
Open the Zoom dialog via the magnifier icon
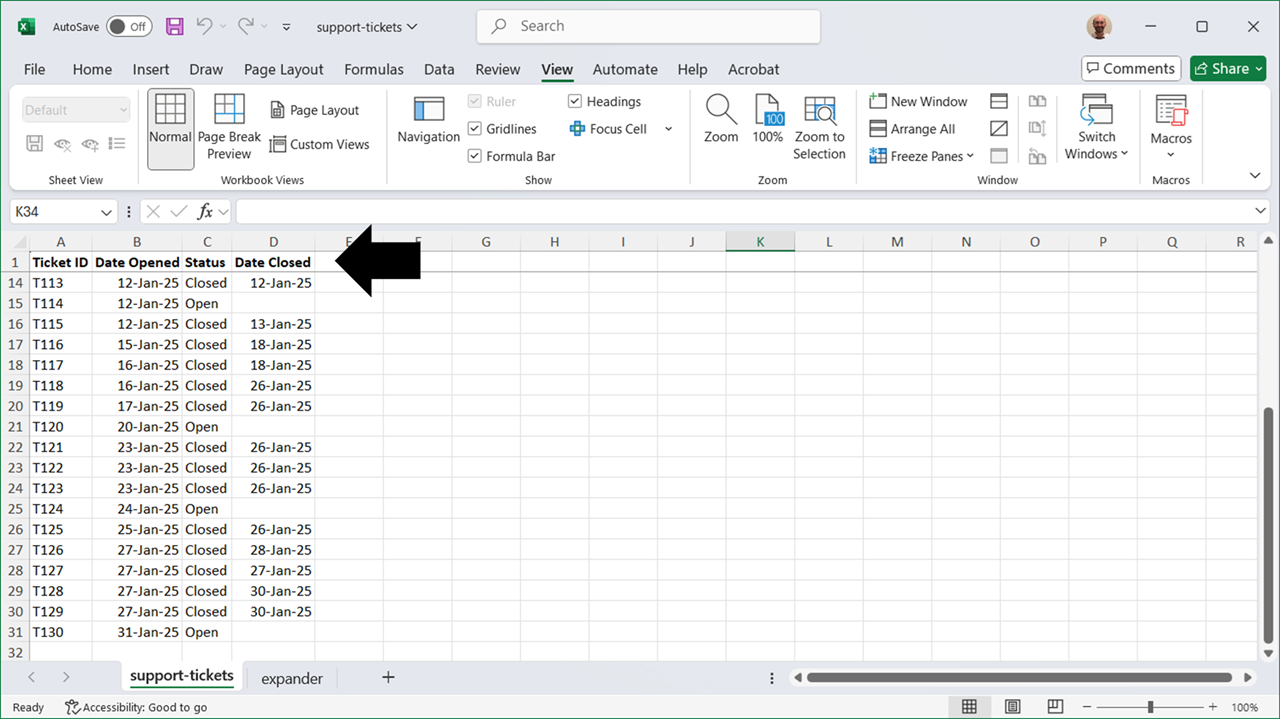coord(720,120)
